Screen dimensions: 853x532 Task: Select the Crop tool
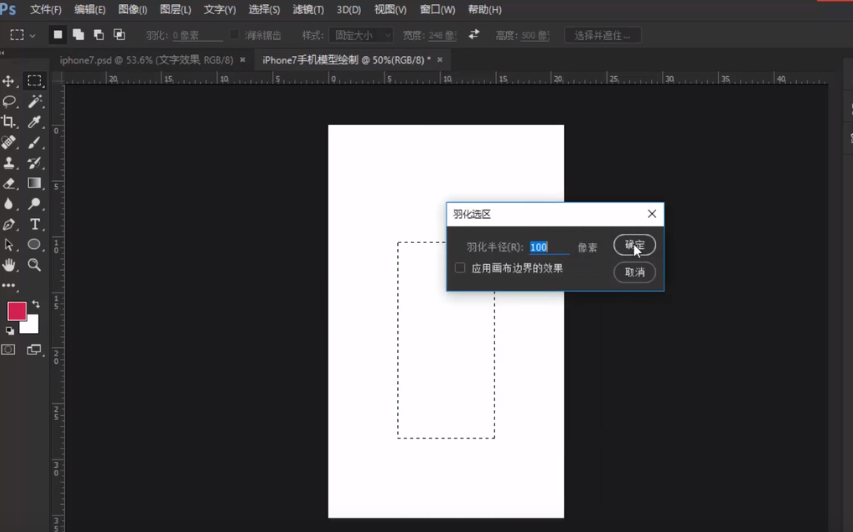pyautogui.click(x=8, y=122)
